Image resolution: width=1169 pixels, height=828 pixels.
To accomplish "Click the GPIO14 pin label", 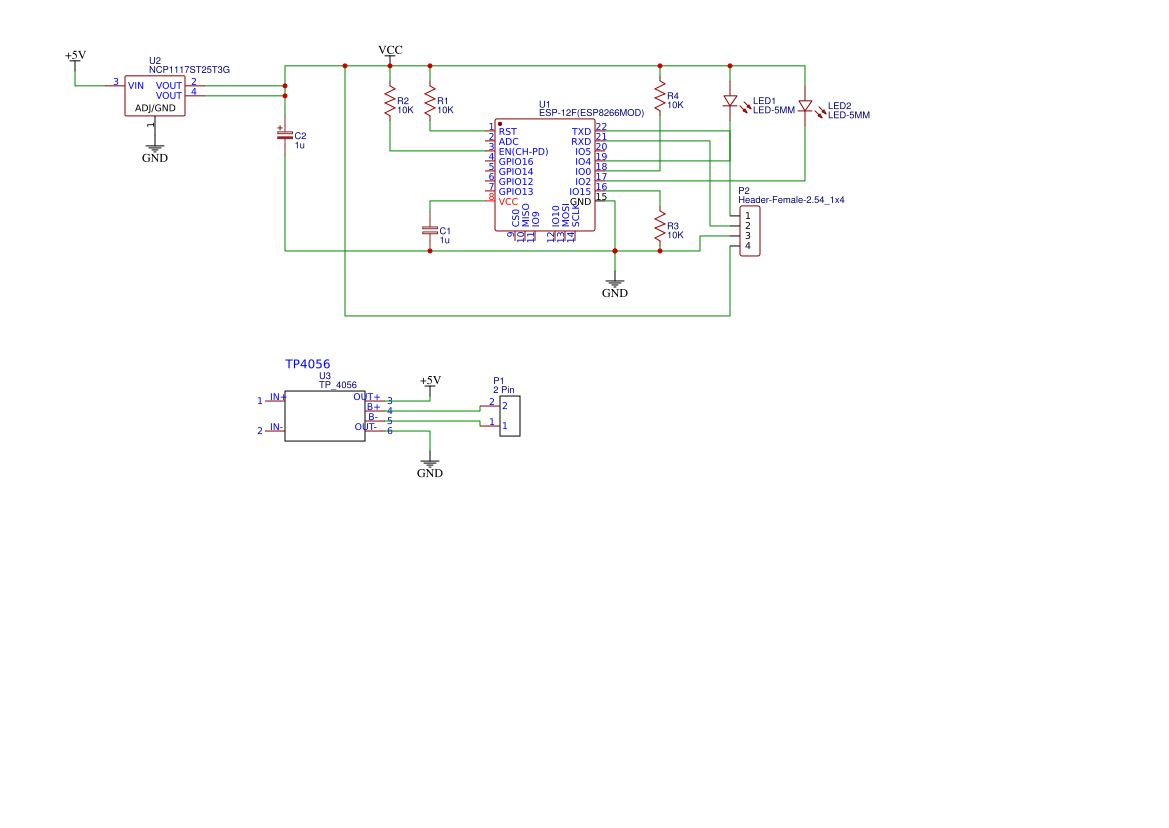I will pyautogui.click(x=516, y=172).
